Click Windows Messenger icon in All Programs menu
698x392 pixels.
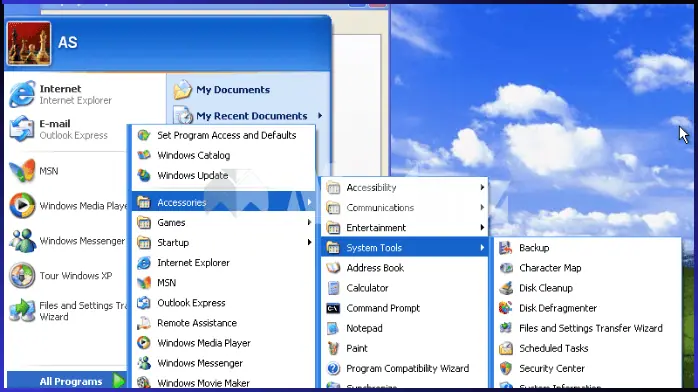[144, 363]
